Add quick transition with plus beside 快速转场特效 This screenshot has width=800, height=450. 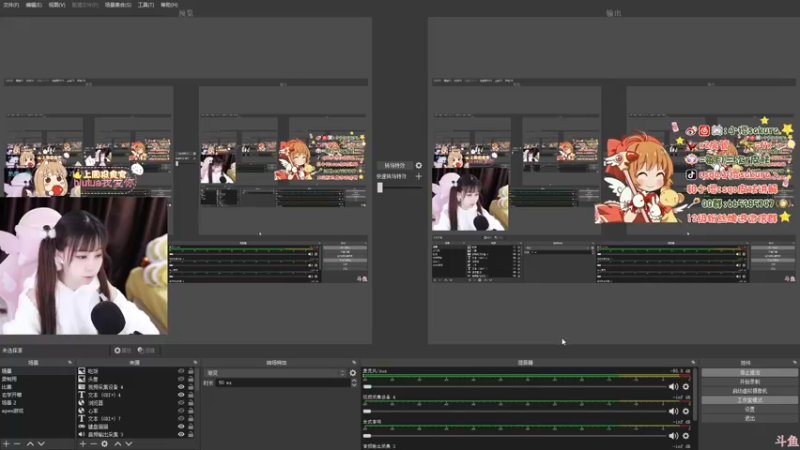coord(418,177)
